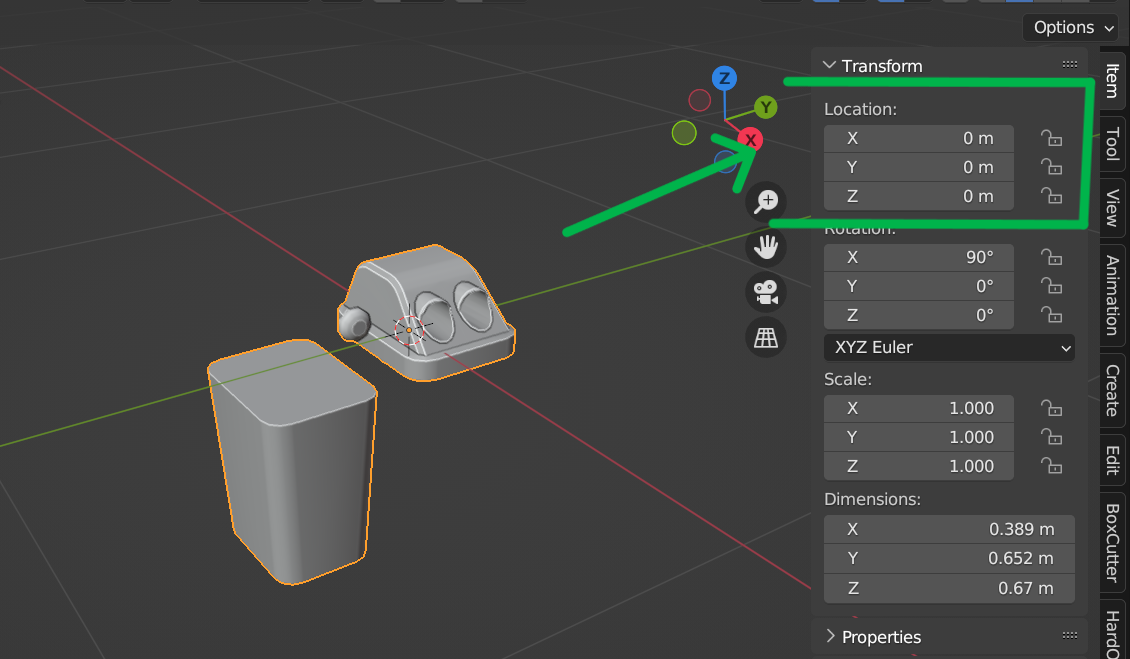Lock the Rotation Z value
Image resolution: width=1130 pixels, height=659 pixels.
click(1051, 315)
